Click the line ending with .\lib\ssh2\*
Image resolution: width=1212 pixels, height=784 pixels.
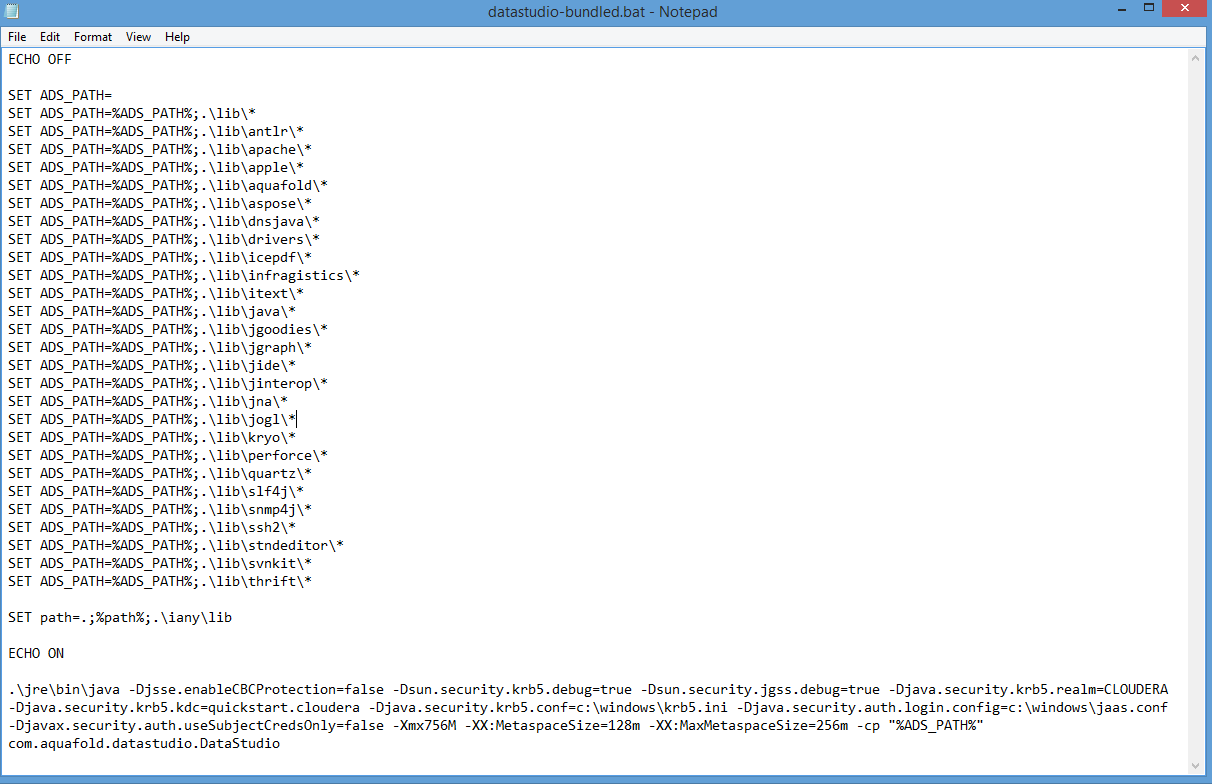[152, 527]
